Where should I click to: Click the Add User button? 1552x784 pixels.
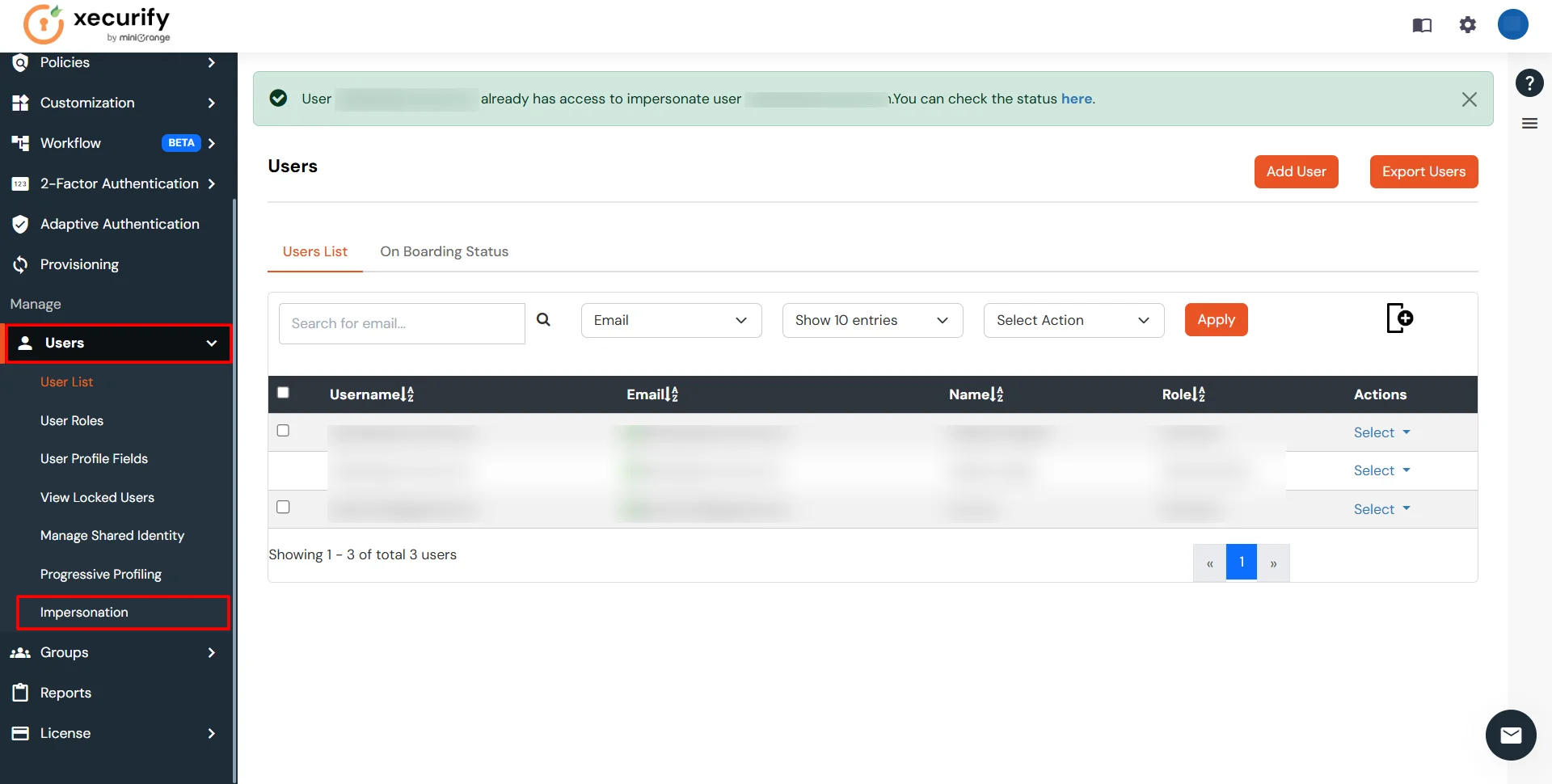point(1296,171)
